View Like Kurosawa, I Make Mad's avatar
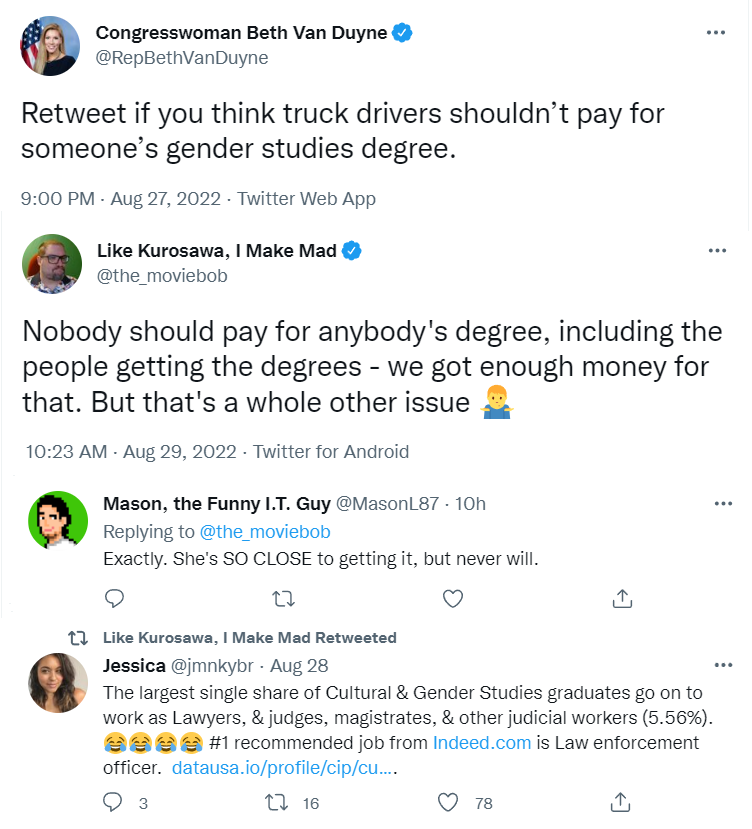Viewport: 752px width, 829px height. [x=50, y=264]
